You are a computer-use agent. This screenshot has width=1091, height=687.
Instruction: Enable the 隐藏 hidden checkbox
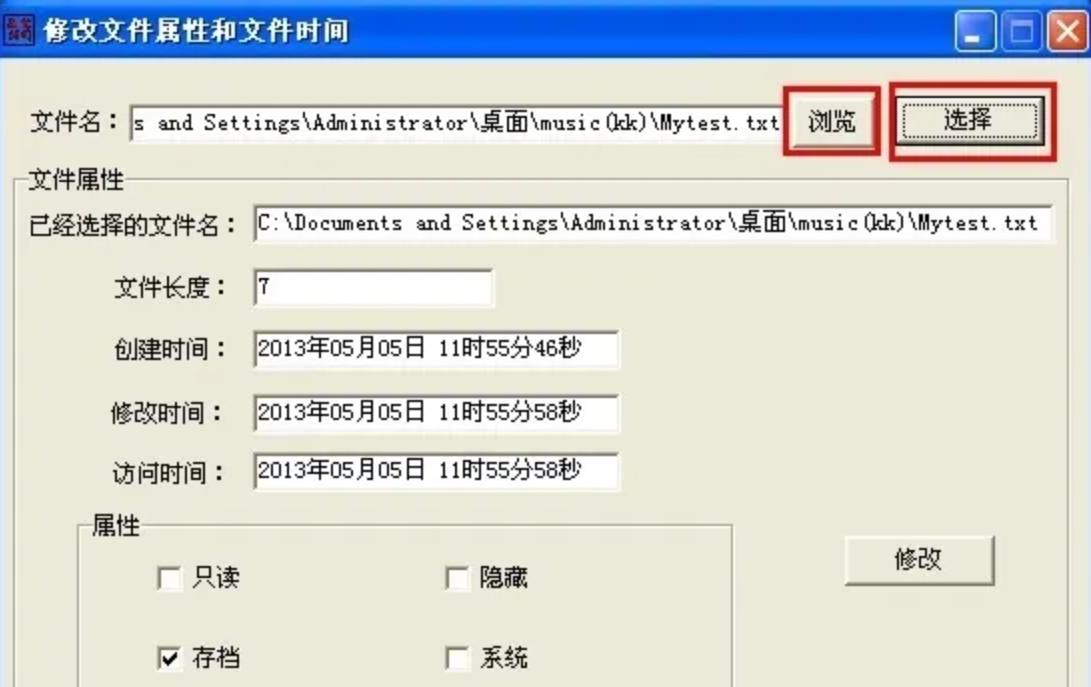pyautogui.click(x=457, y=578)
